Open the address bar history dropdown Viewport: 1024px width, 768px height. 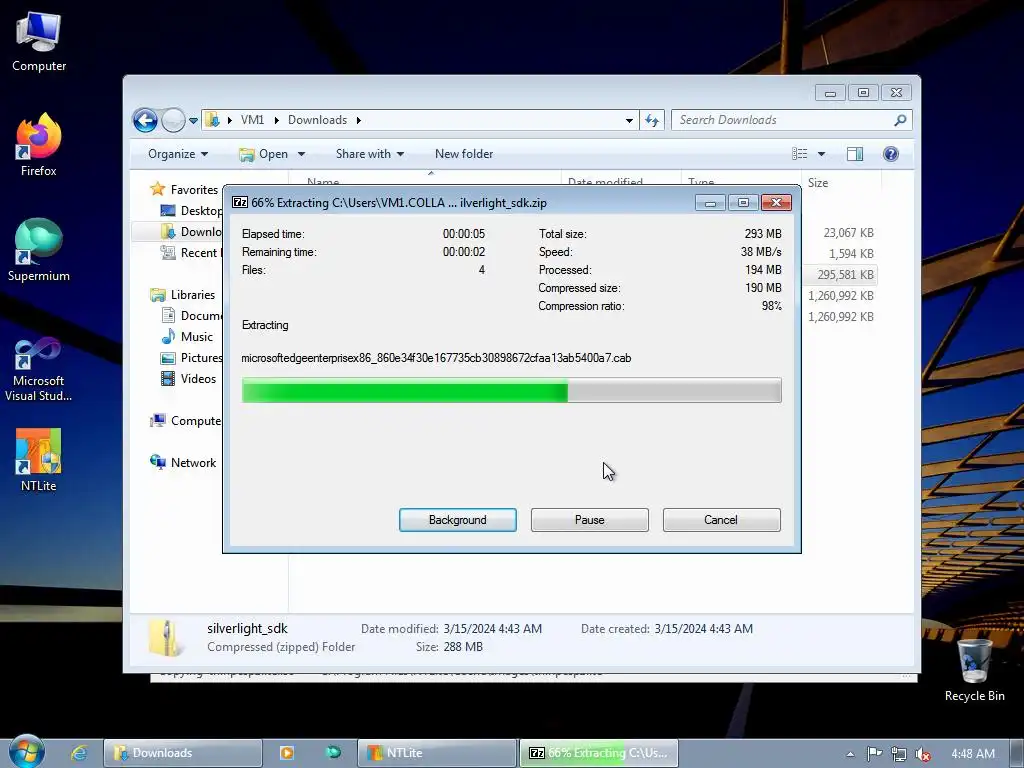(x=629, y=120)
